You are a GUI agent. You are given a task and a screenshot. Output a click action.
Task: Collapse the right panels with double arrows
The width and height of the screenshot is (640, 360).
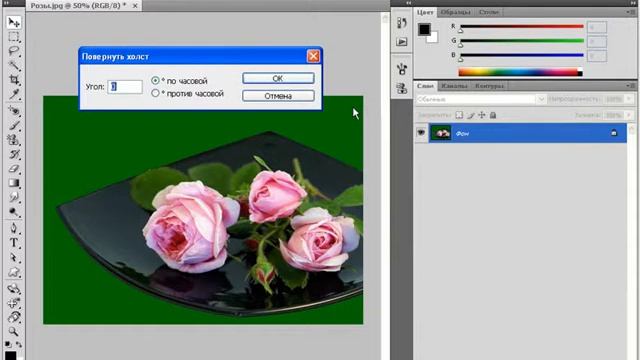coord(633,3)
